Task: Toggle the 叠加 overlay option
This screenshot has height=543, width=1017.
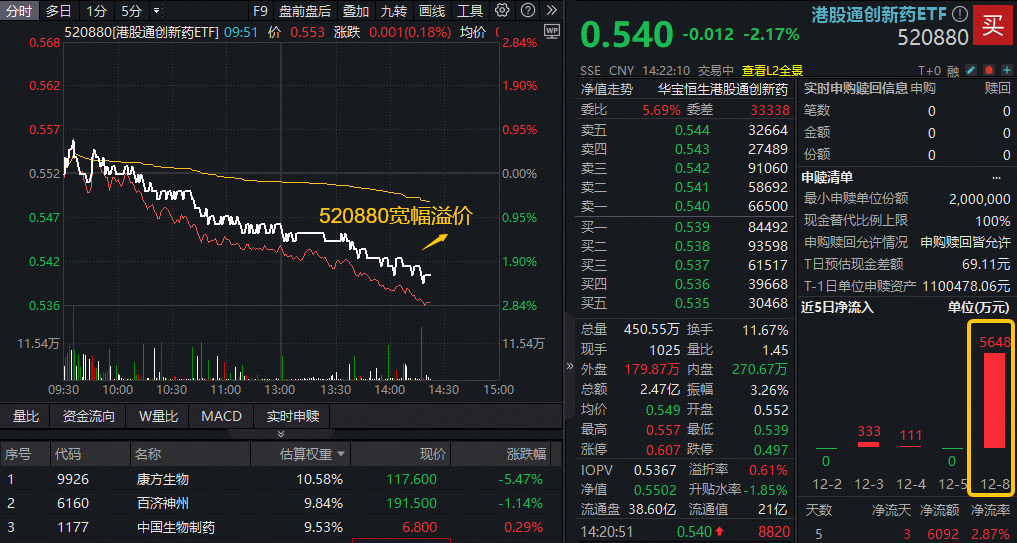Action: (x=355, y=11)
